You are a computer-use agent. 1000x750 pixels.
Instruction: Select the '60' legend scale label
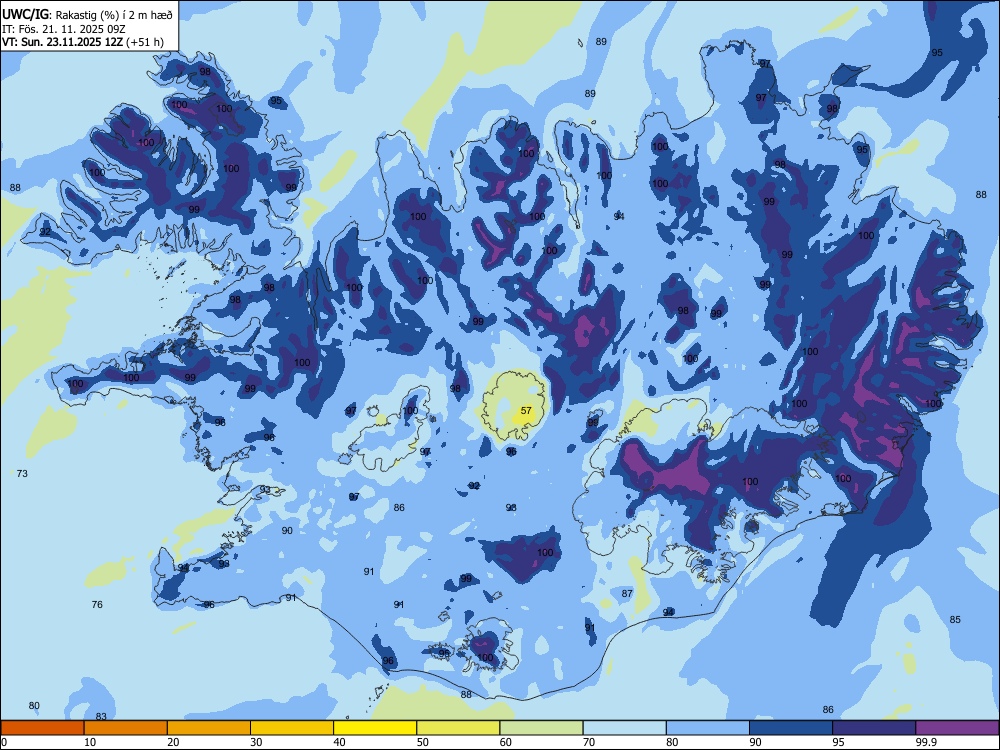click(506, 742)
